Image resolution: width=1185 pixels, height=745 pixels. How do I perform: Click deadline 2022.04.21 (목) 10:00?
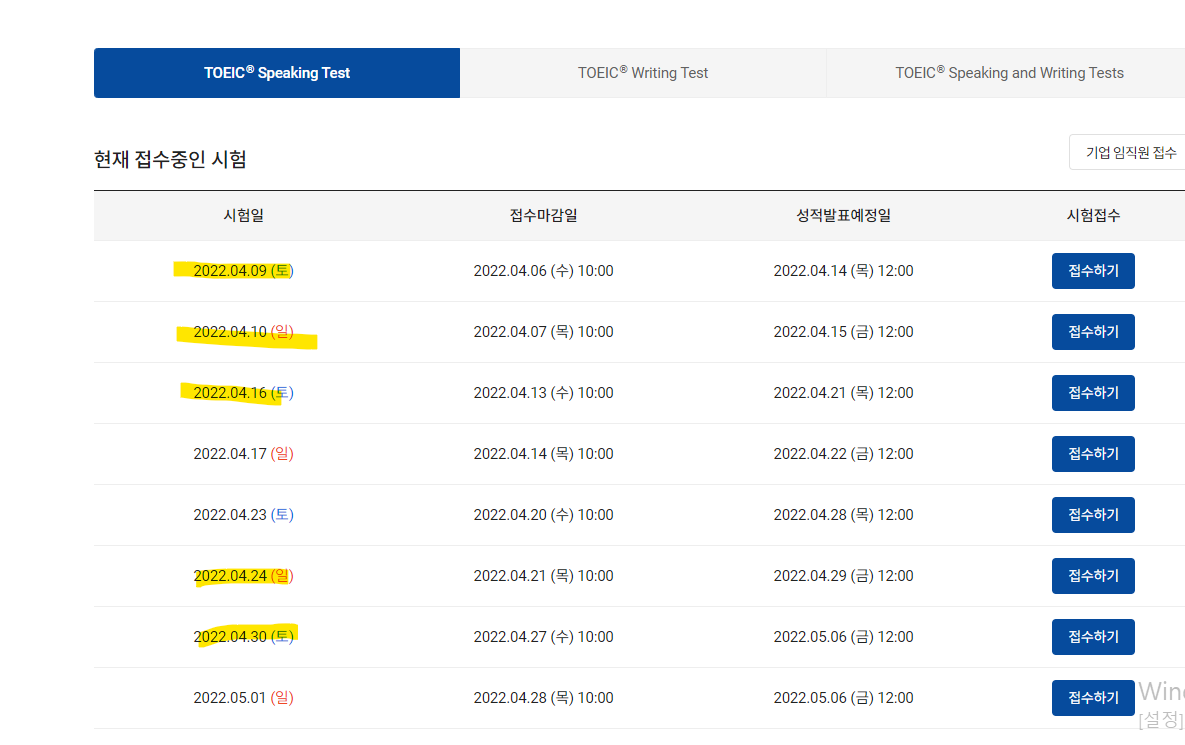[543, 576]
